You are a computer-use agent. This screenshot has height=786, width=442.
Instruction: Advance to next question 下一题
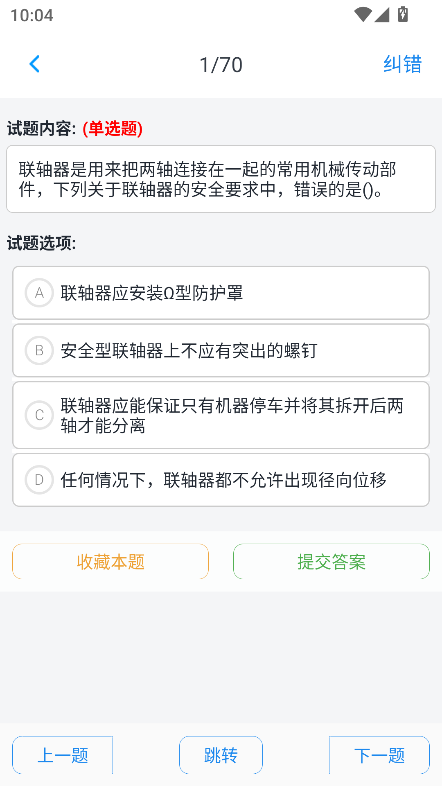click(x=379, y=755)
